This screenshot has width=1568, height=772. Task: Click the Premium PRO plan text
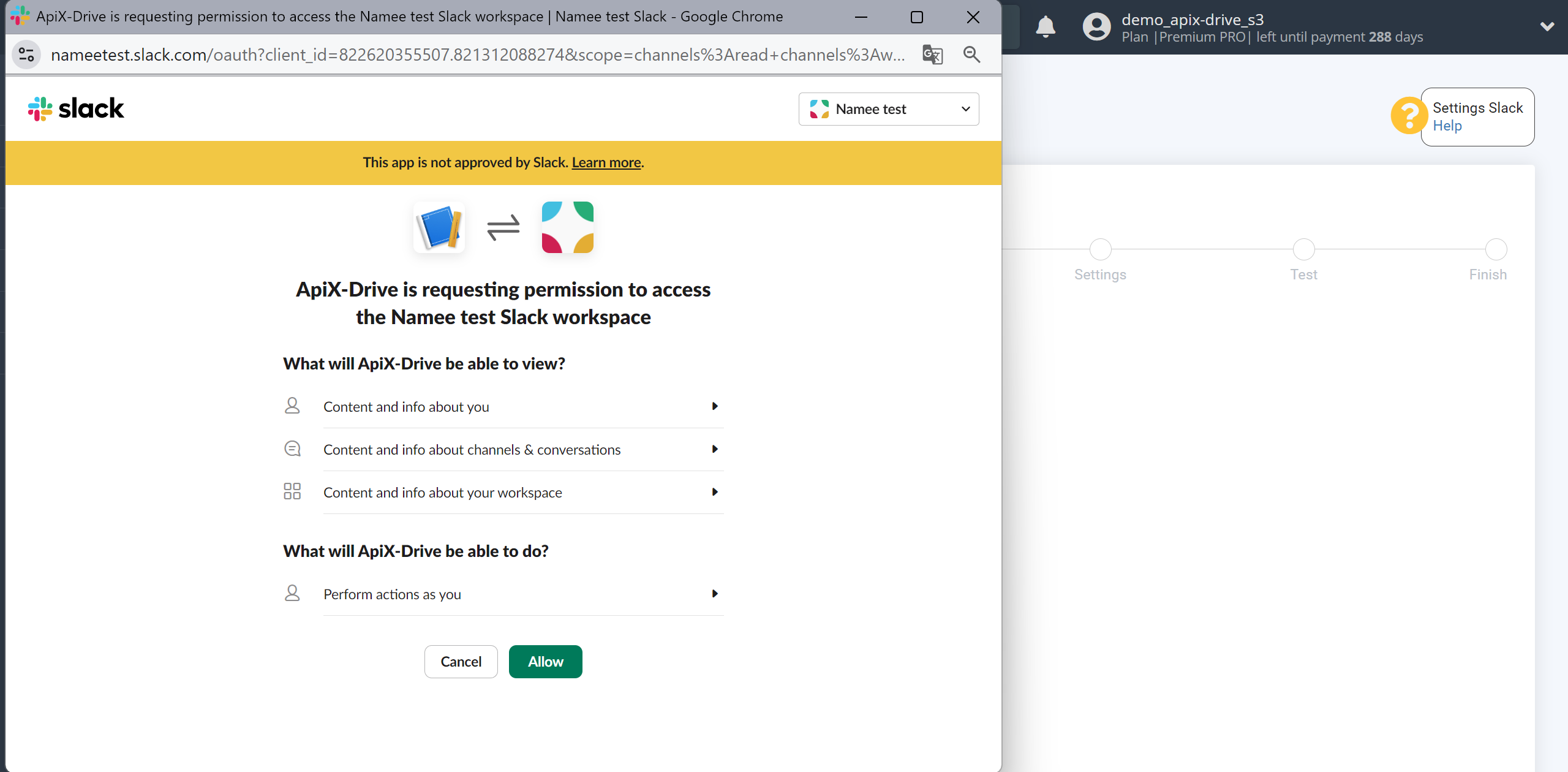1202,37
